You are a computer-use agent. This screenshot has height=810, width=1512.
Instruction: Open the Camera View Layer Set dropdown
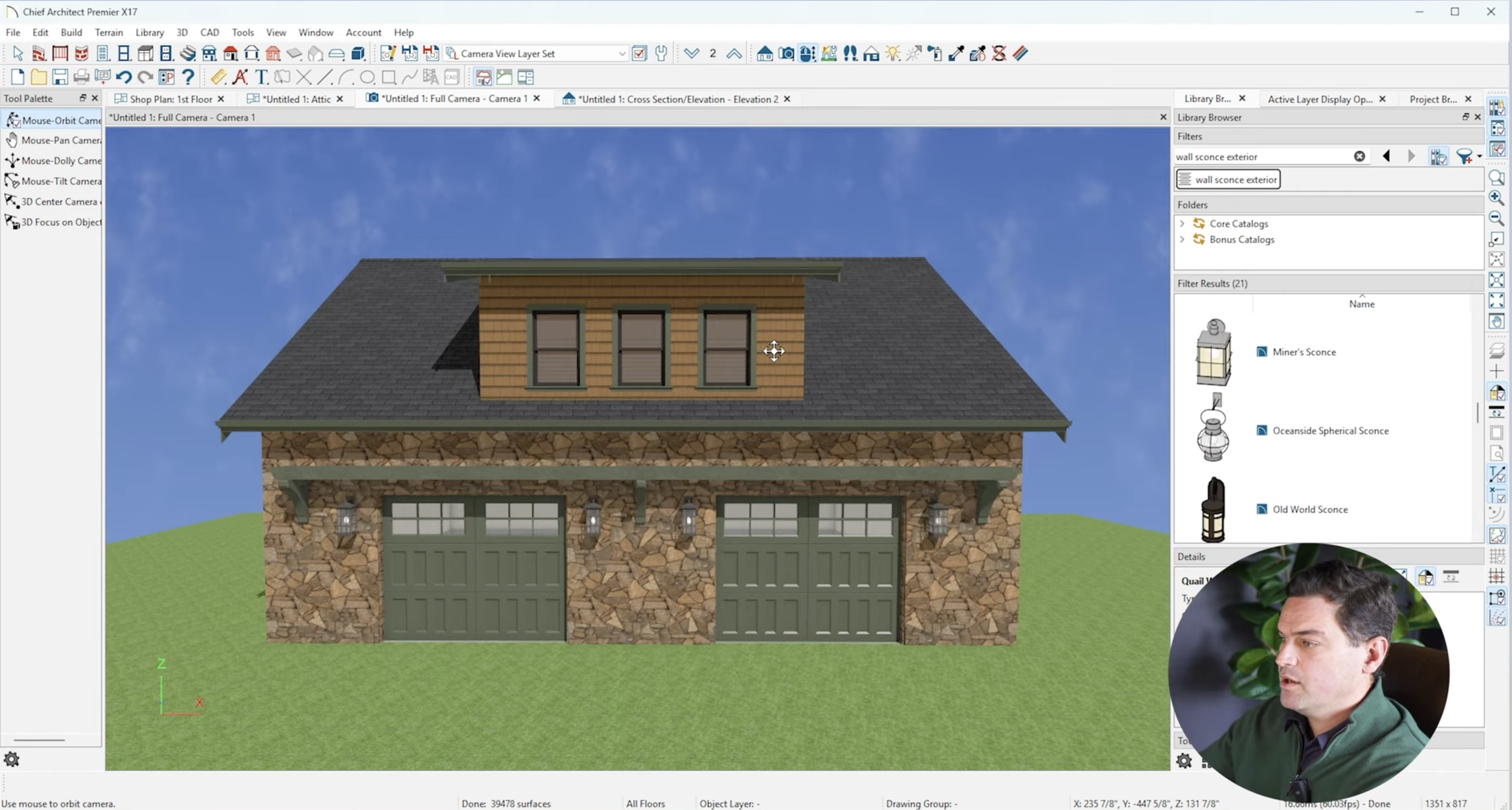621,54
